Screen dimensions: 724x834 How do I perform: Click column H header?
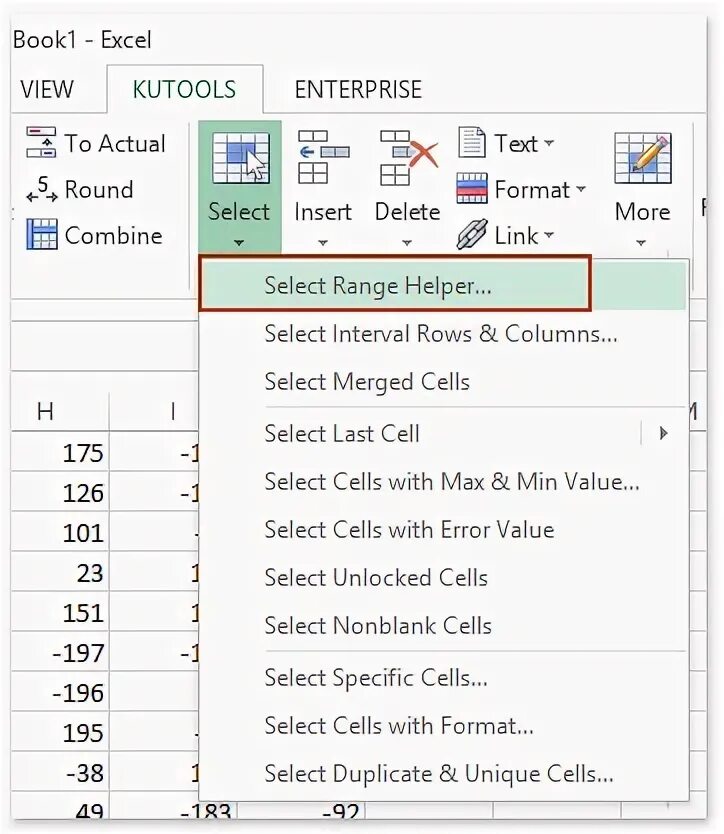pos(45,411)
